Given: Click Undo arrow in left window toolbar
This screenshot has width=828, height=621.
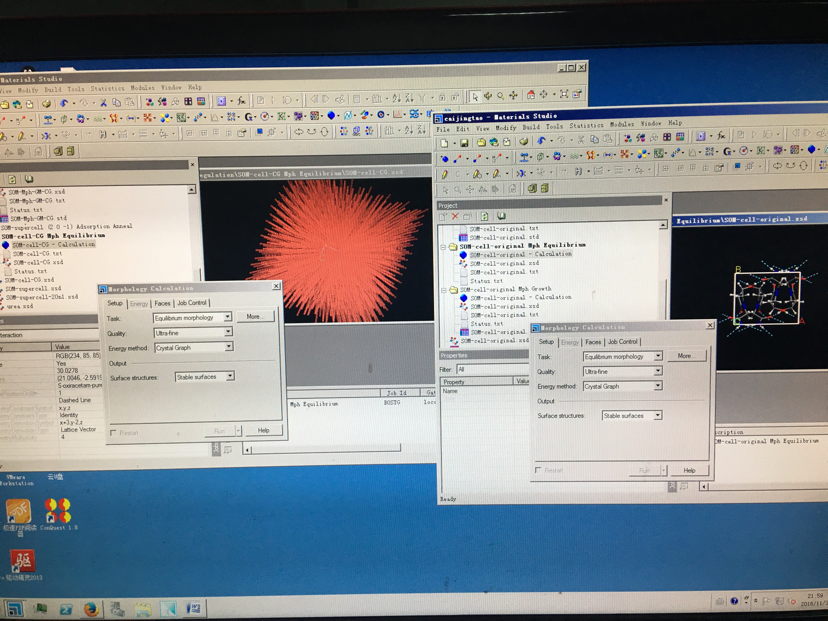Looking at the screenshot, I should (63, 103).
